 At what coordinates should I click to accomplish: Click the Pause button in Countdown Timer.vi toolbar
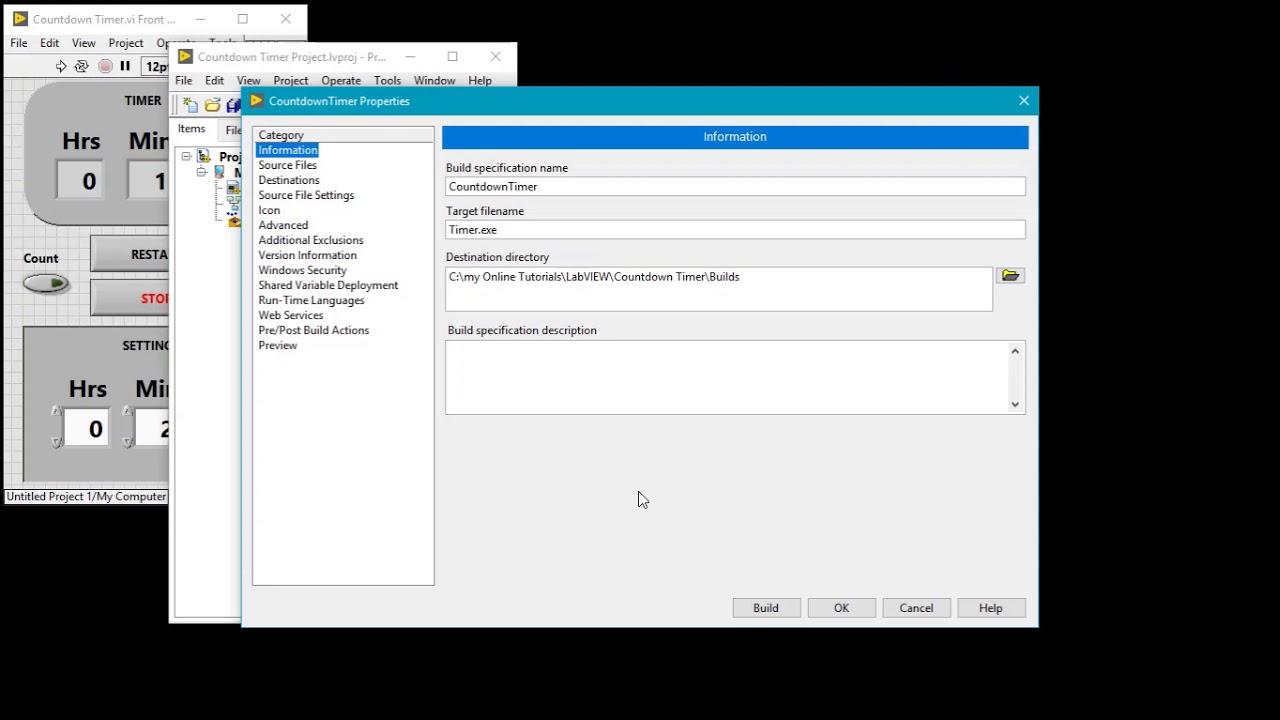coord(125,66)
